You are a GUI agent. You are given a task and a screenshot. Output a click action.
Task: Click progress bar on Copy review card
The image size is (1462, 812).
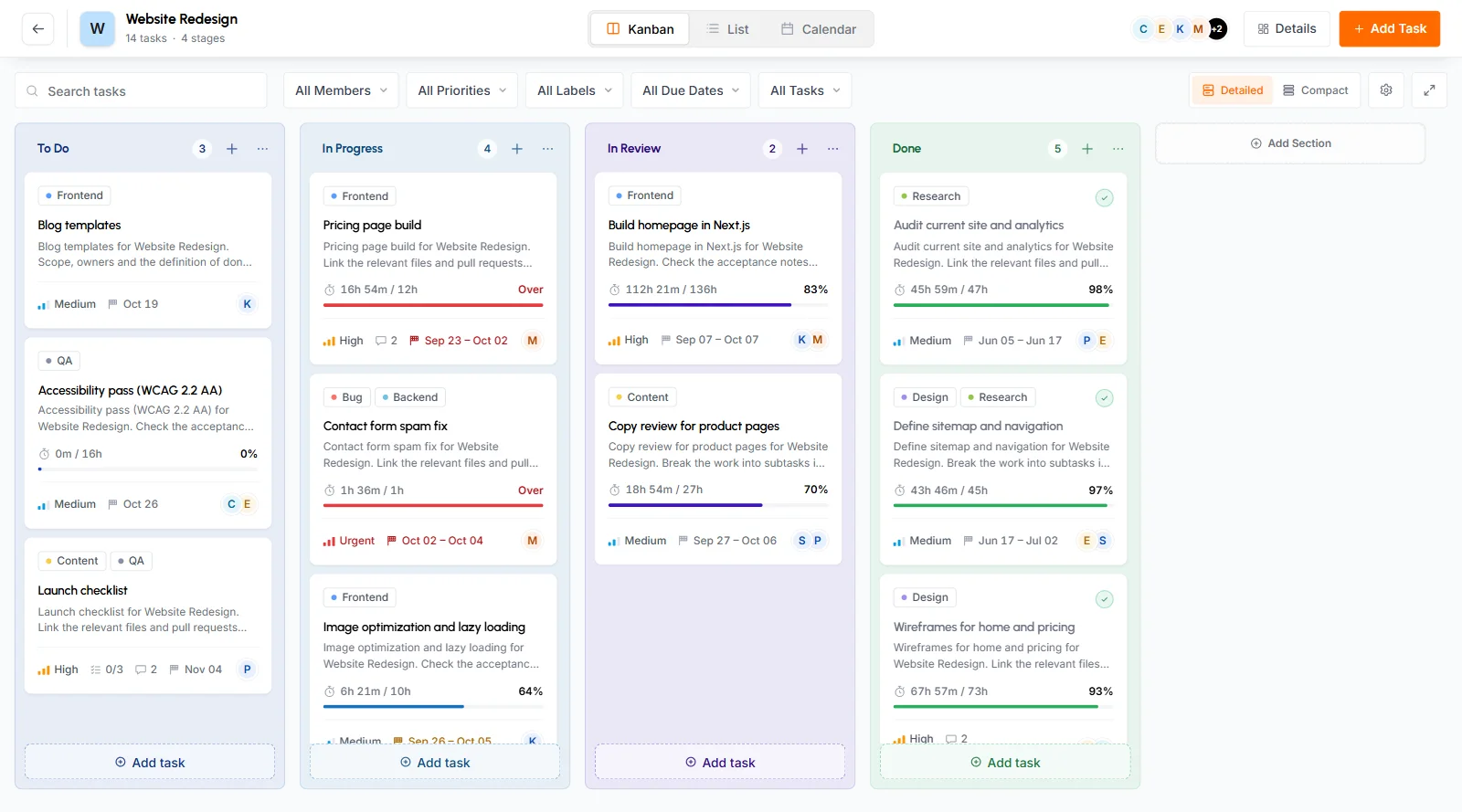718,505
